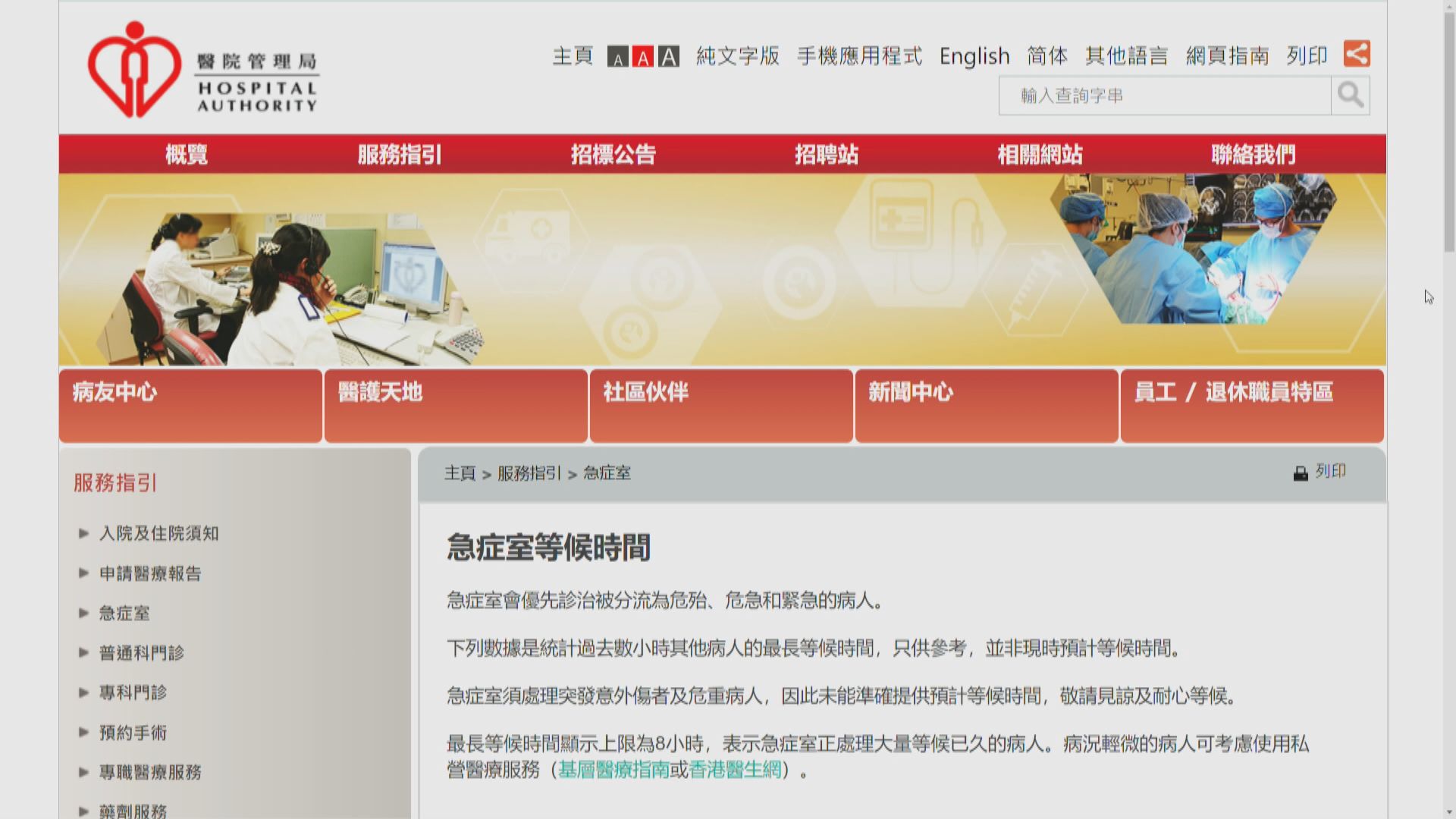
Task: Open the 病友中心 section
Action: click(x=114, y=393)
